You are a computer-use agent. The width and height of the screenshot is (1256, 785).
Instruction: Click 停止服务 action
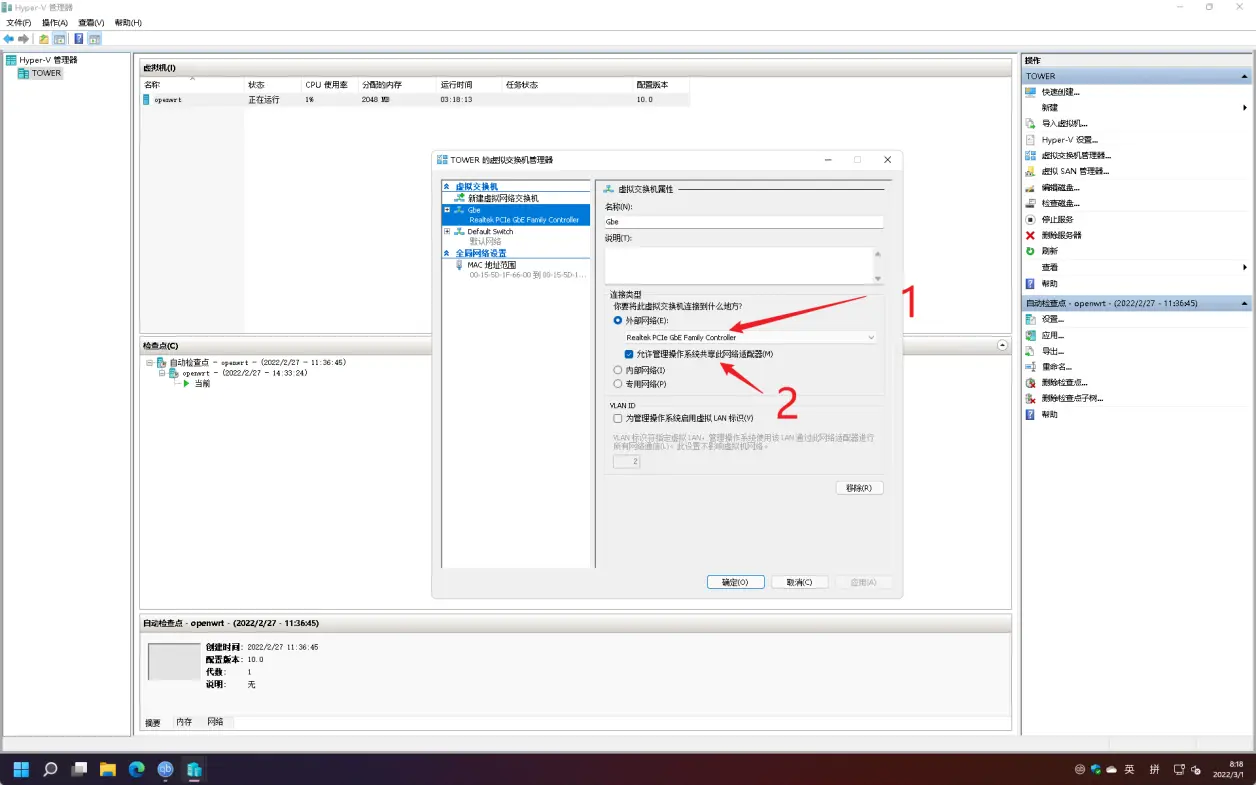click(1057, 219)
